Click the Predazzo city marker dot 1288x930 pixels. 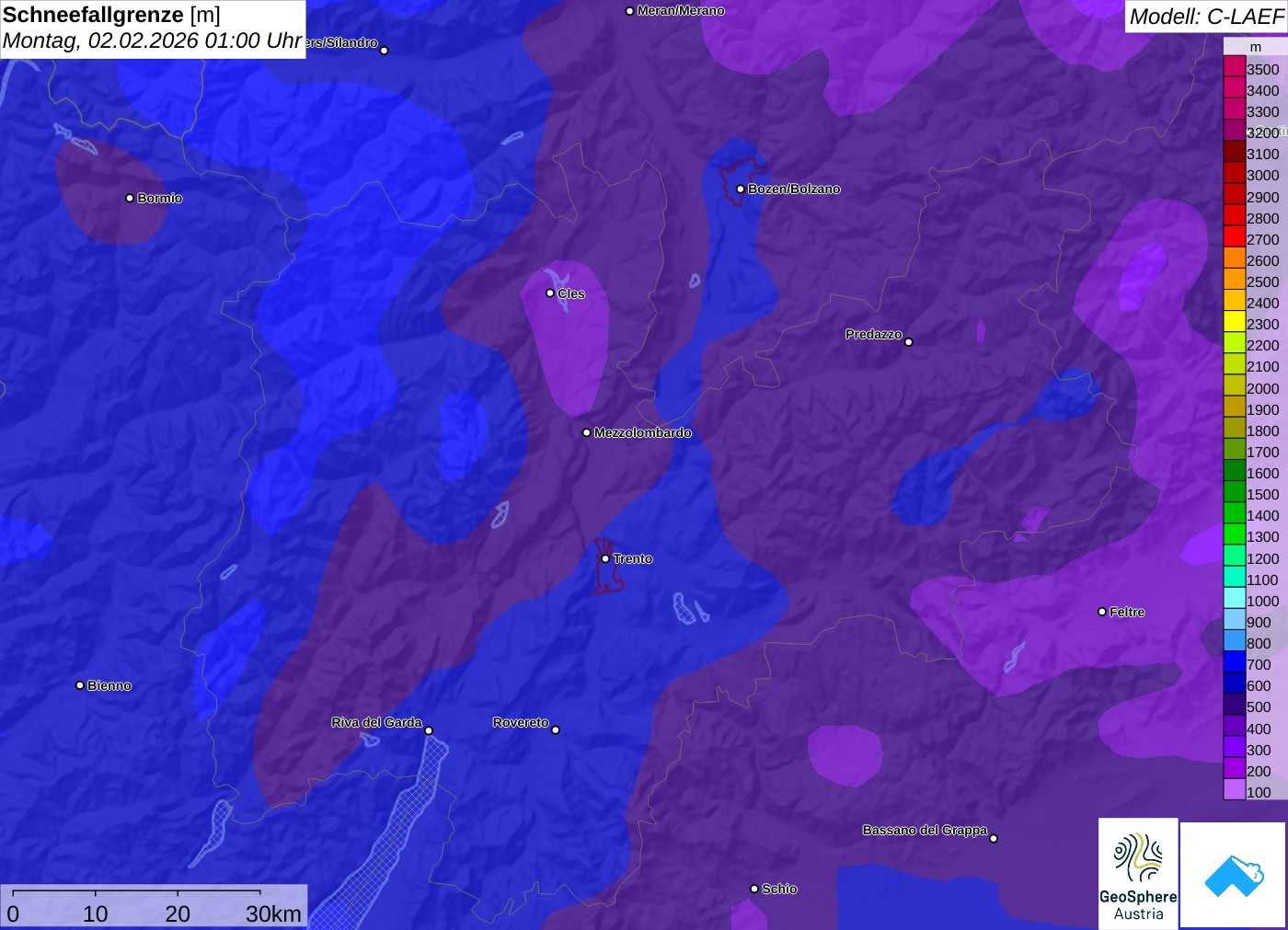pyautogui.click(x=908, y=342)
